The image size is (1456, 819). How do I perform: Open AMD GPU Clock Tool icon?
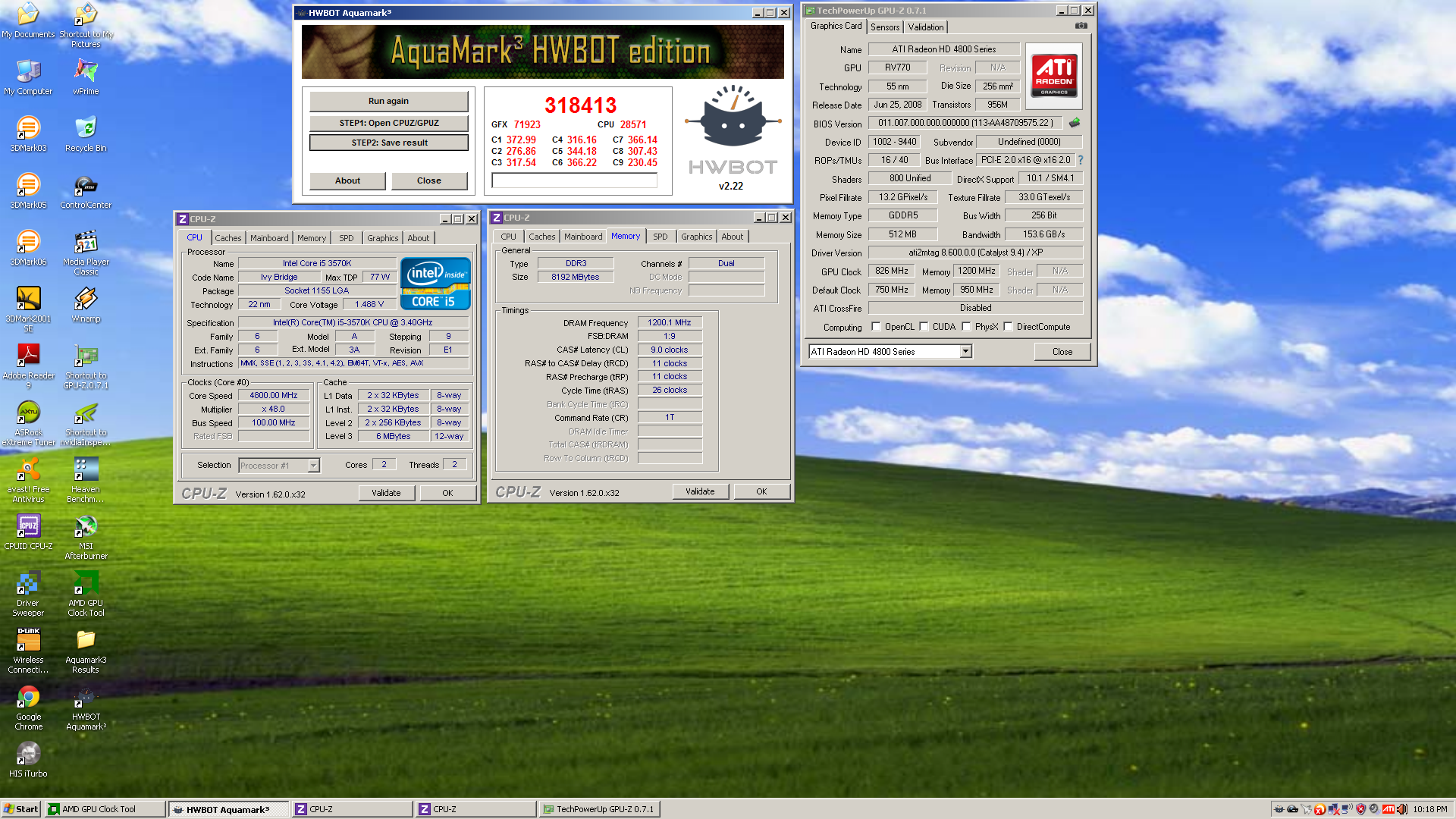coord(86,594)
